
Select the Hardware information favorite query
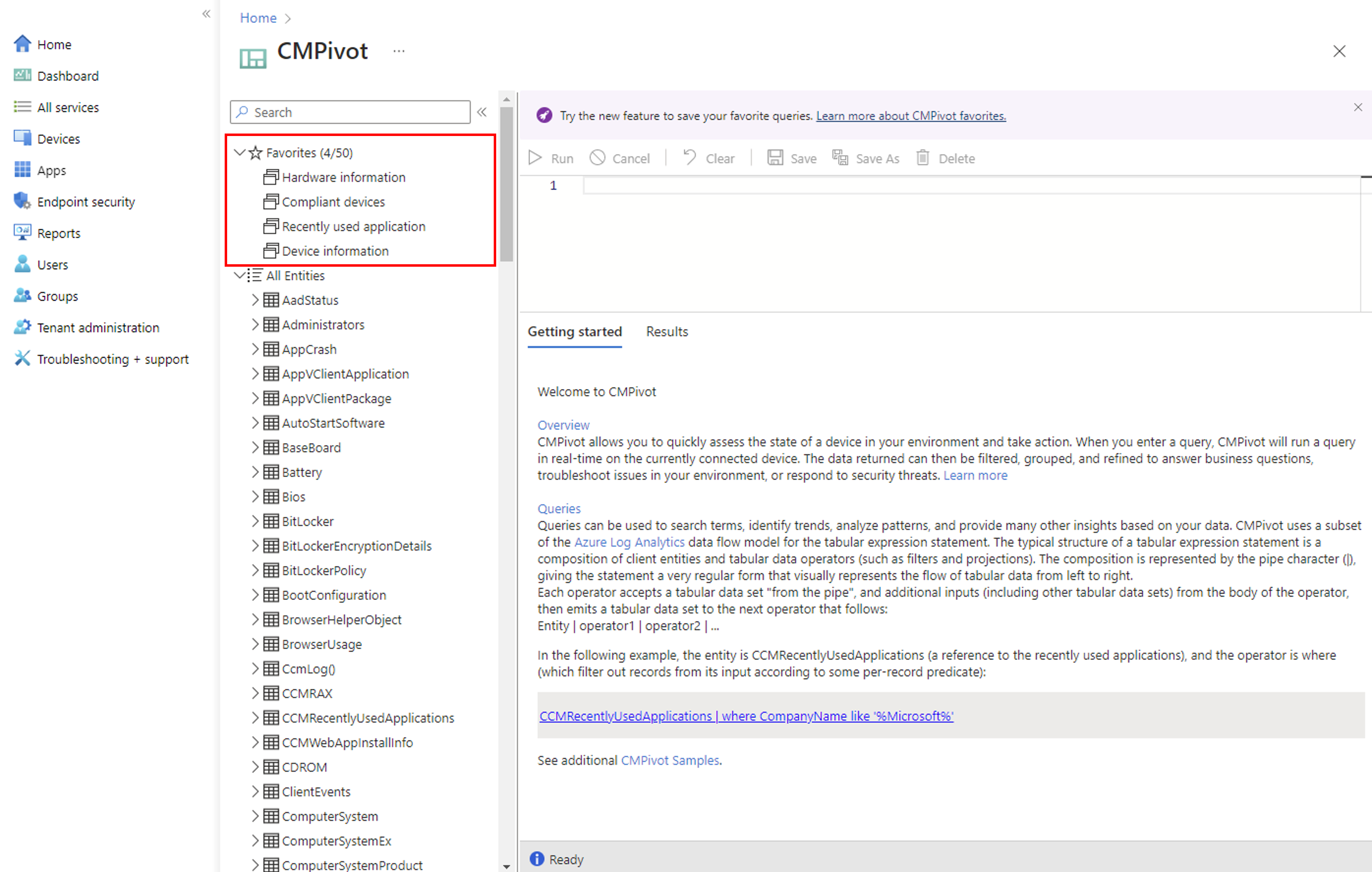pos(343,177)
